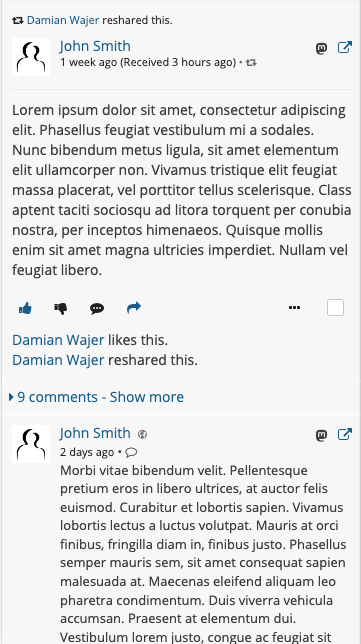Click reshare icon beside Received 3 hours ago
The image size is (361, 644).
click(251, 63)
